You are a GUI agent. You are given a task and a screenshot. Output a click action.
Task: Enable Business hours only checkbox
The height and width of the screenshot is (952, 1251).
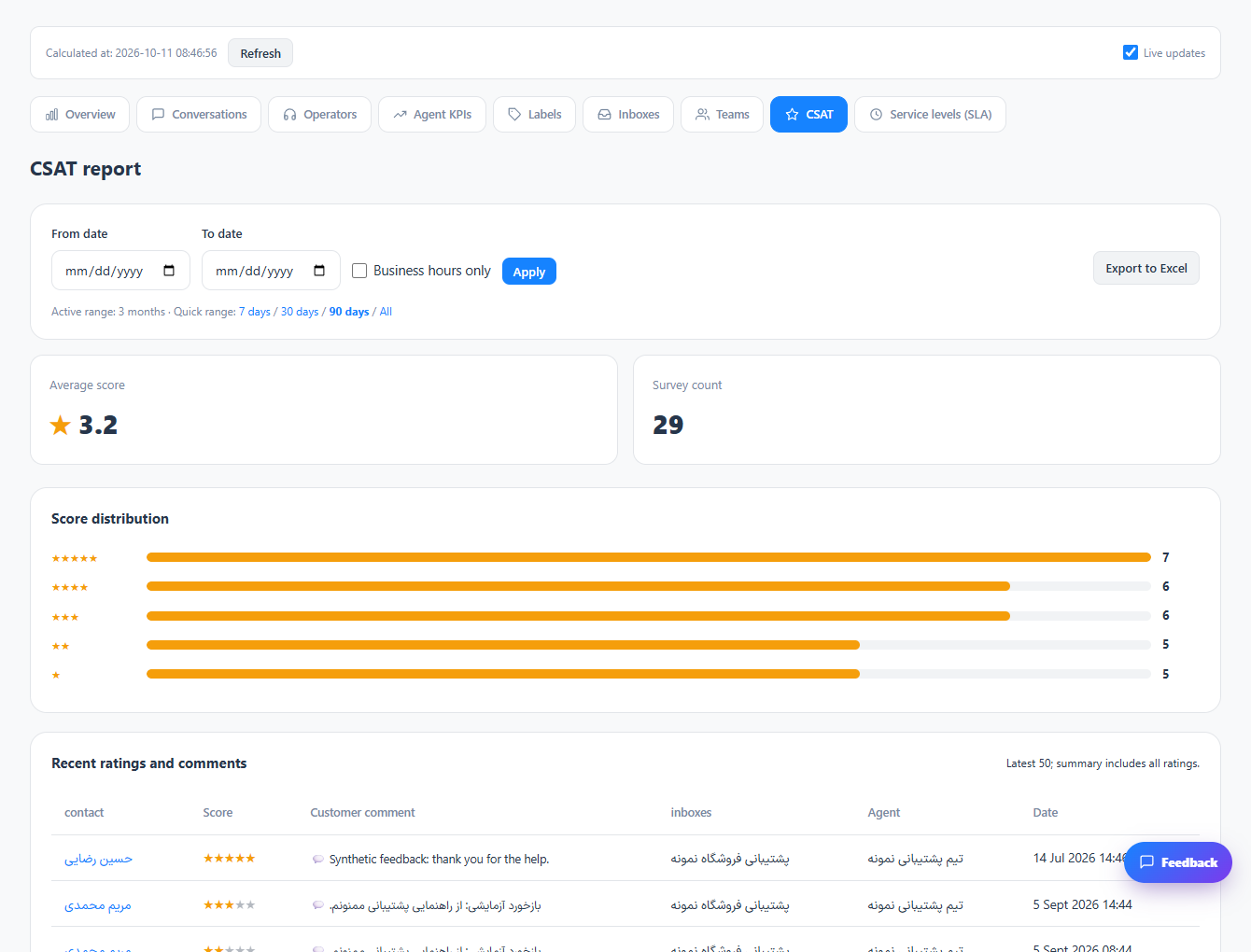coord(359,271)
